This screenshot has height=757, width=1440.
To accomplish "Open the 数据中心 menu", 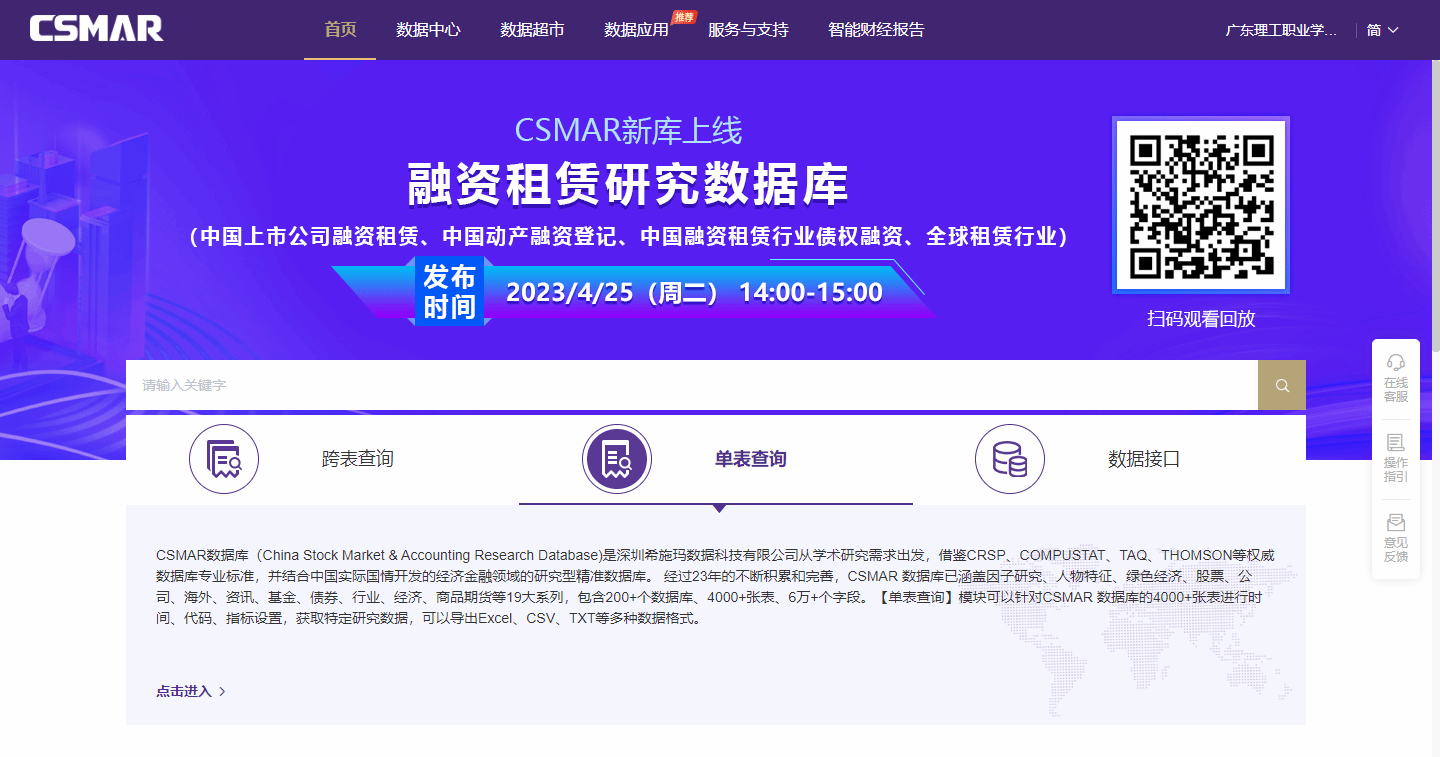I will (x=428, y=30).
